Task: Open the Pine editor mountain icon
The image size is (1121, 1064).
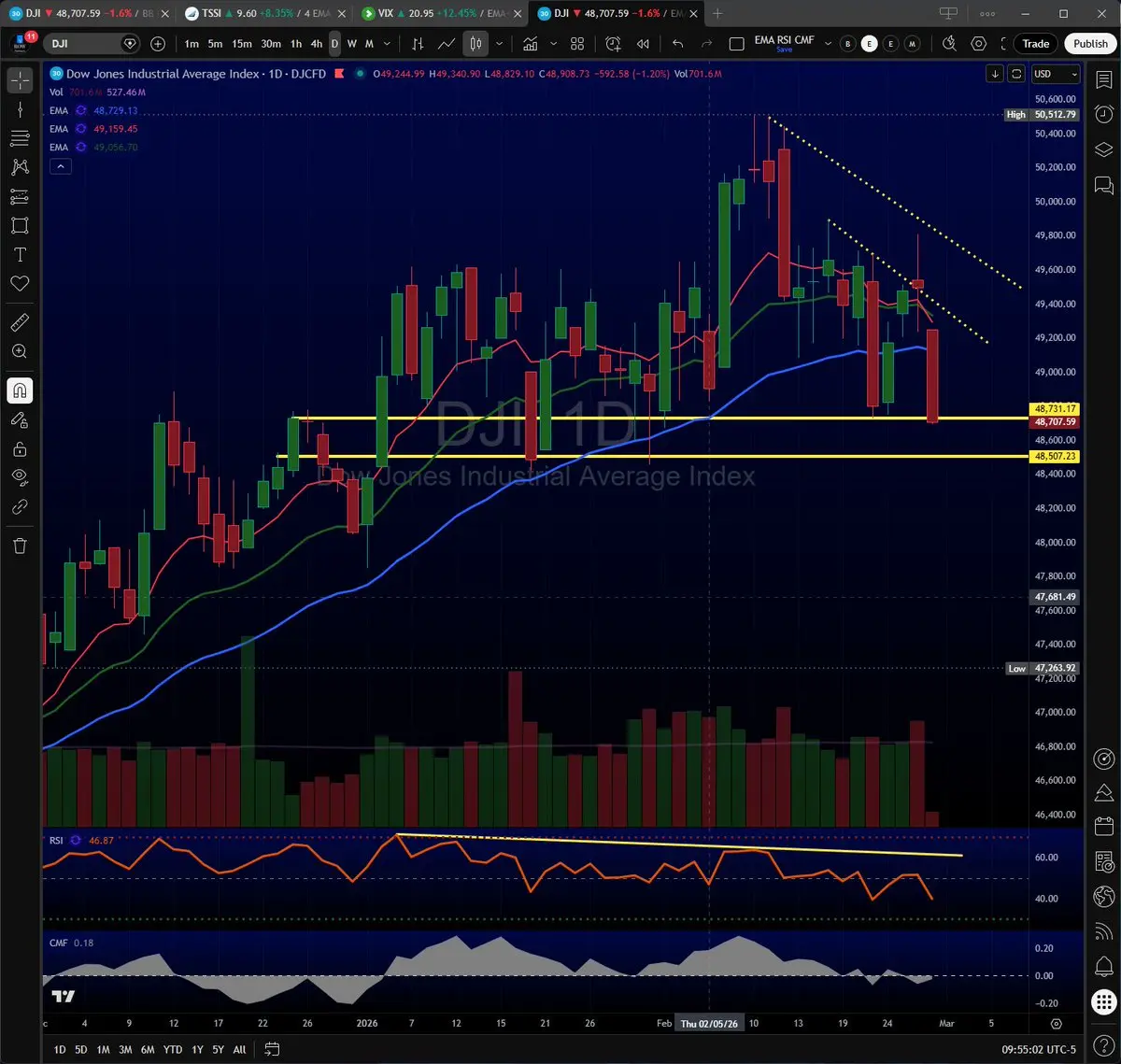Action: tap(1103, 792)
